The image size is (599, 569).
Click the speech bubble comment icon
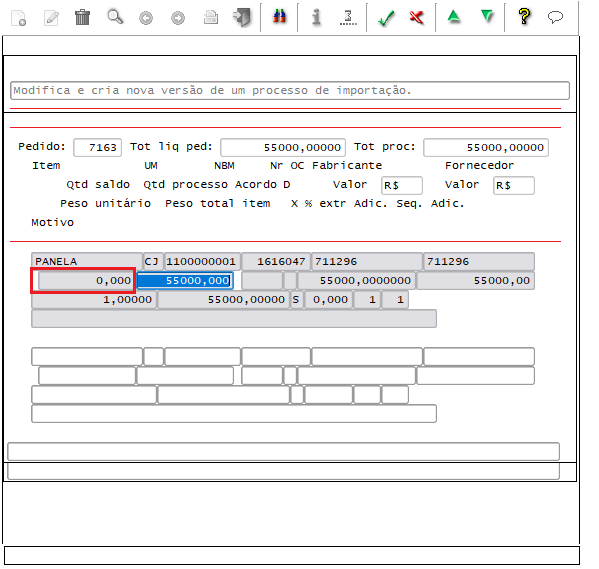coord(555,17)
